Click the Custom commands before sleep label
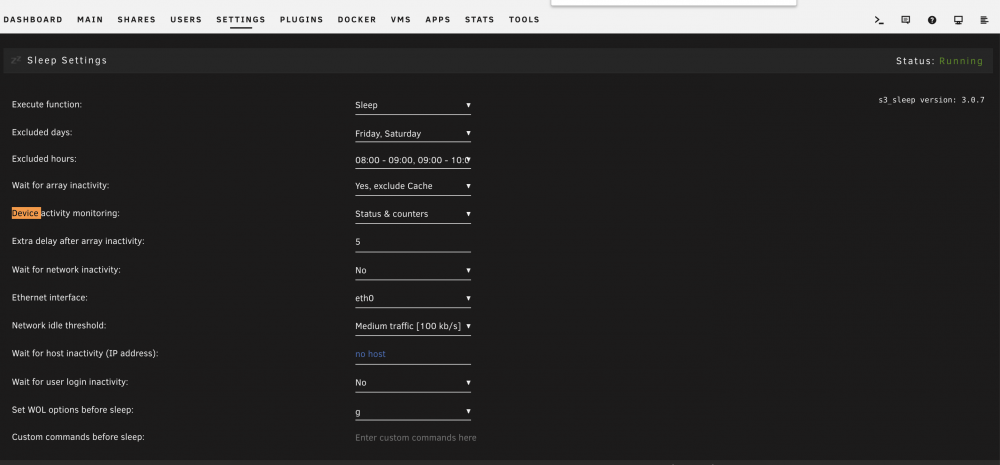 (78, 437)
